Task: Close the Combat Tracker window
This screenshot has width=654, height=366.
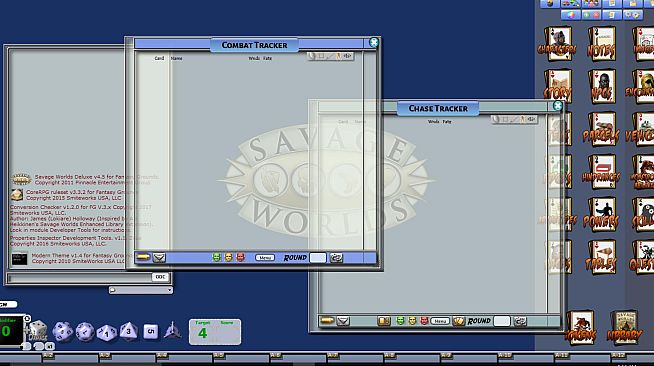Action: pos(374,43)
